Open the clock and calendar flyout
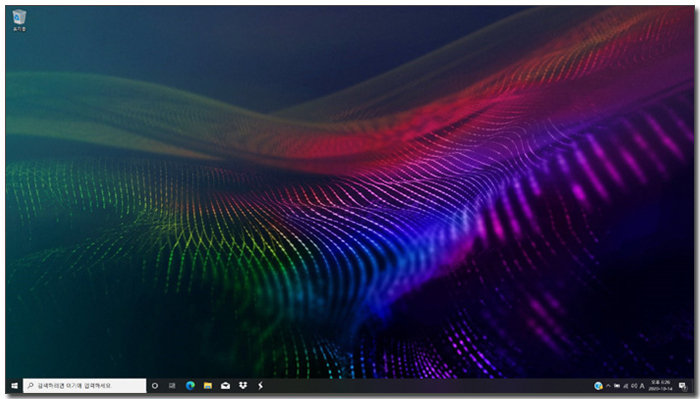 660,386
